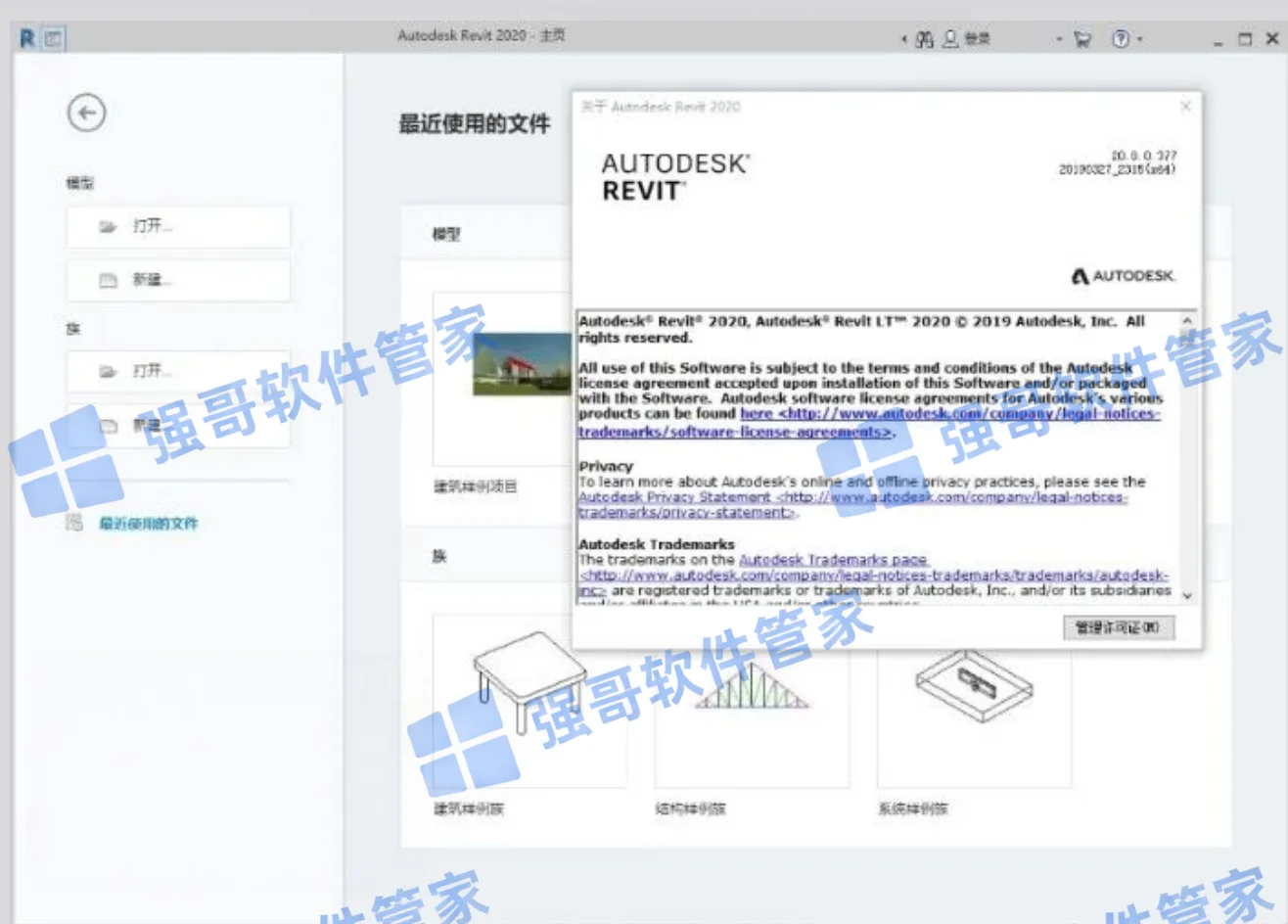Open the Autodesk Trademarks page link
Viewport: 1288px width, 924px height.
tap(833, 560)
